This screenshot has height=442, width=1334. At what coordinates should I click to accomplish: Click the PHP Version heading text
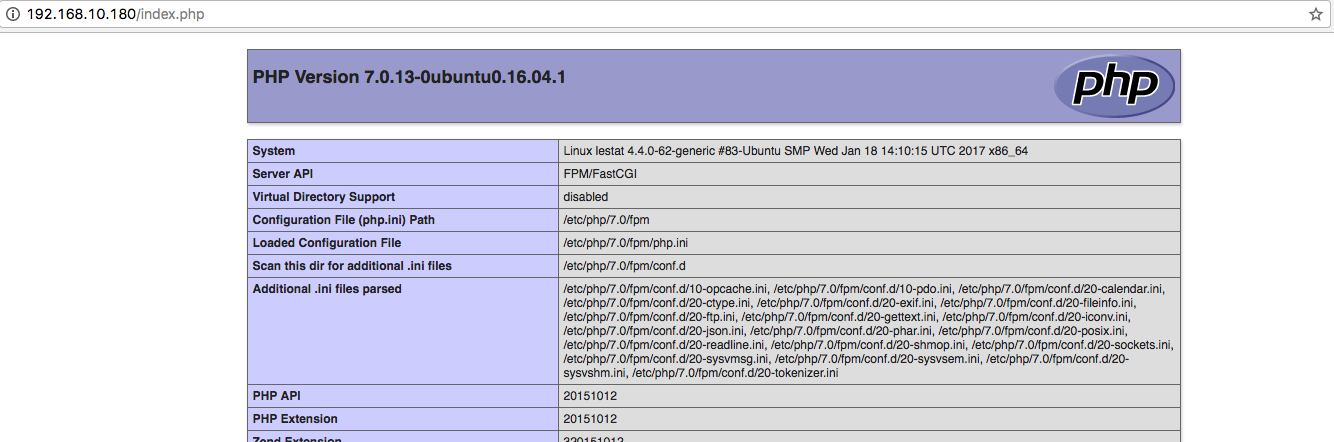409,77
